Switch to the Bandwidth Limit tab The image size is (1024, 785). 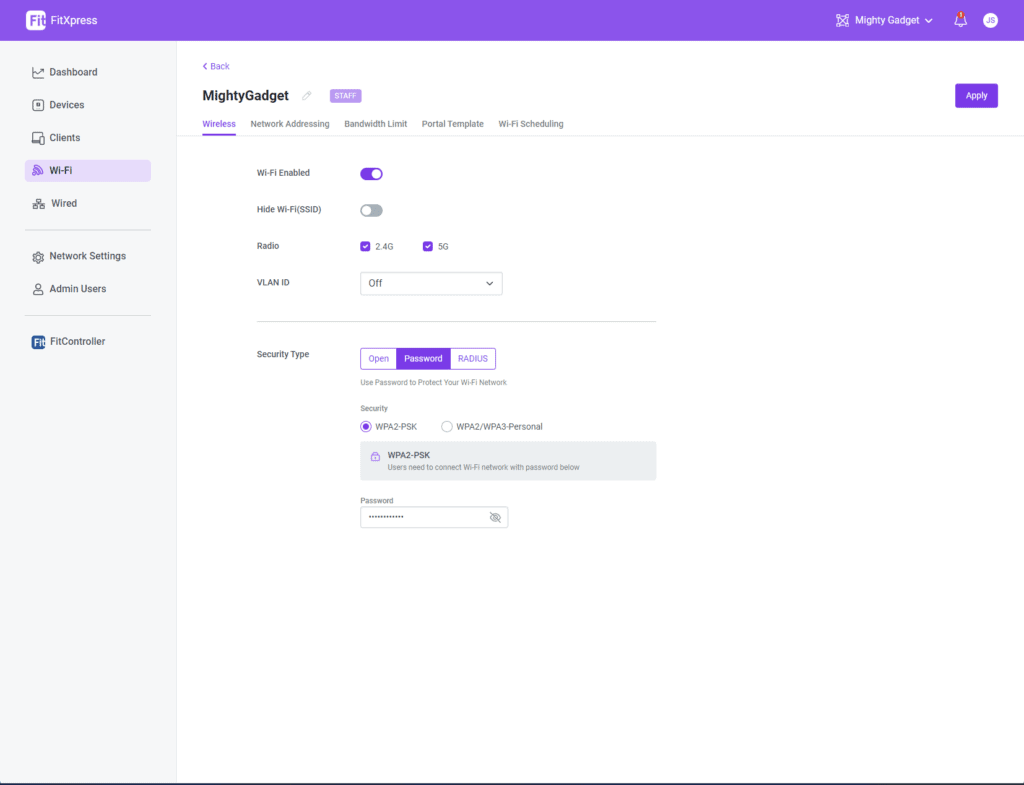coord(375,124)
